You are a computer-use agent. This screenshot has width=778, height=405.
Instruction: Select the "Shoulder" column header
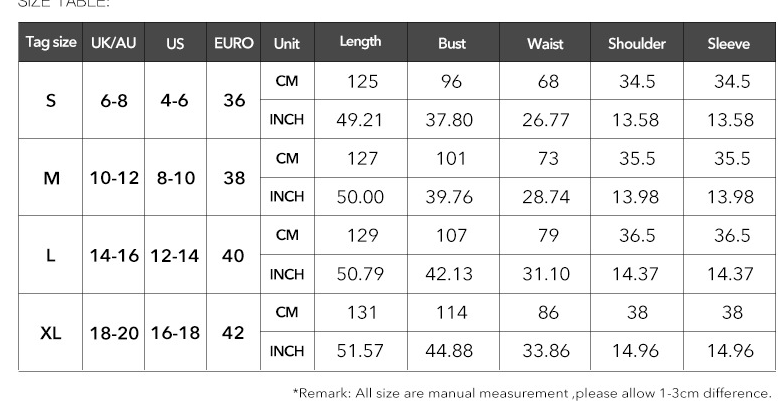click(637, 43)
